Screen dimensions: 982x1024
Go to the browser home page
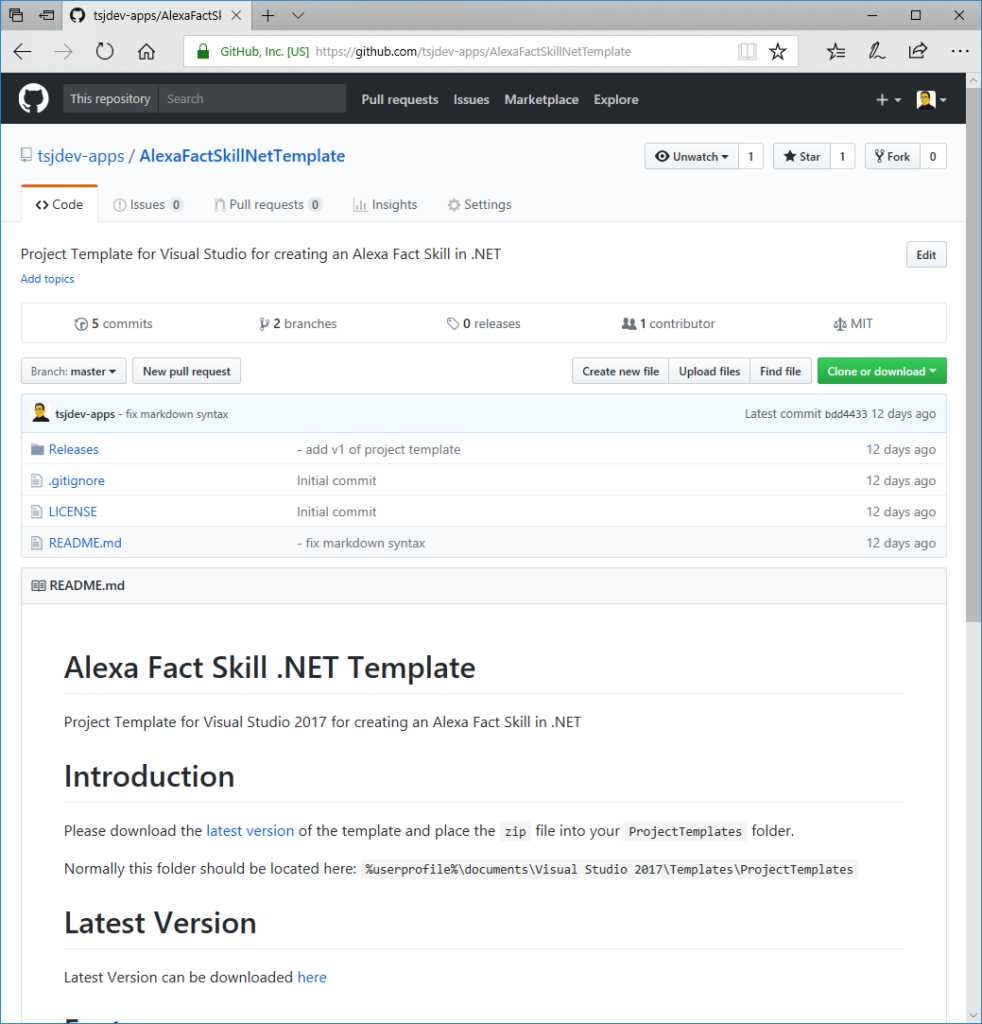pyautogui.click(x=146, y=52)
